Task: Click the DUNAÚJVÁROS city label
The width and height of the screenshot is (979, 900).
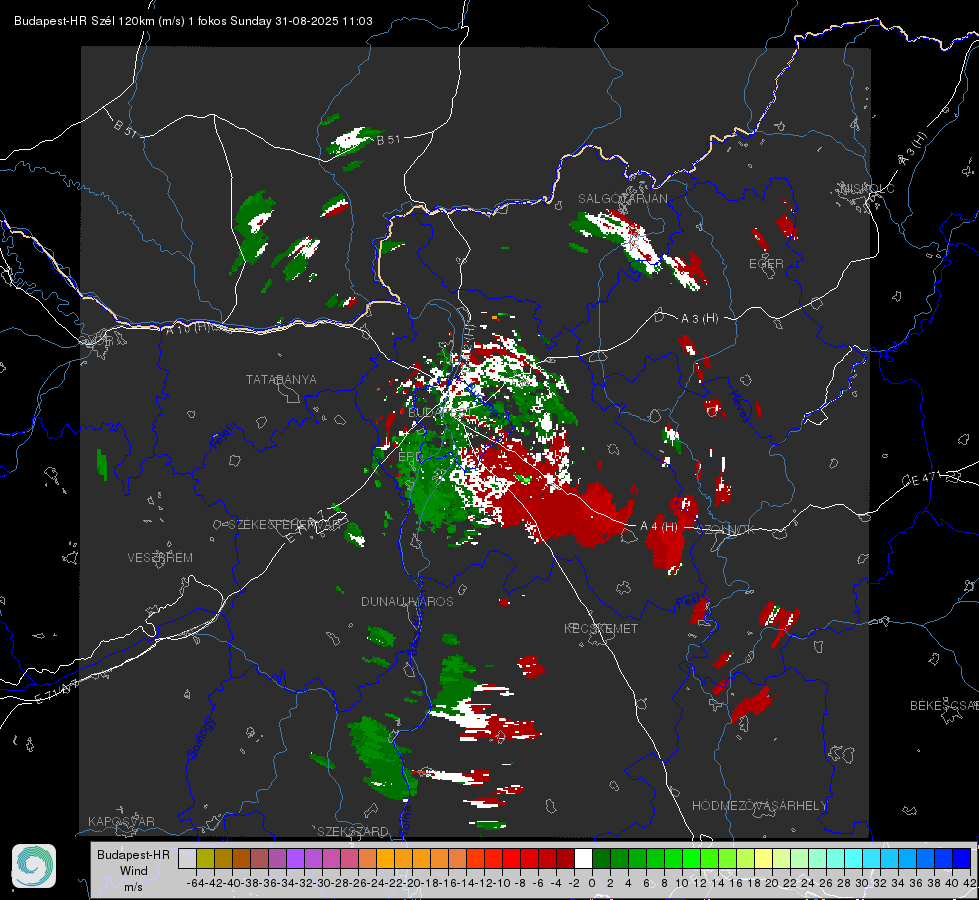Action: pyautogui.click(x=407, y=601)
